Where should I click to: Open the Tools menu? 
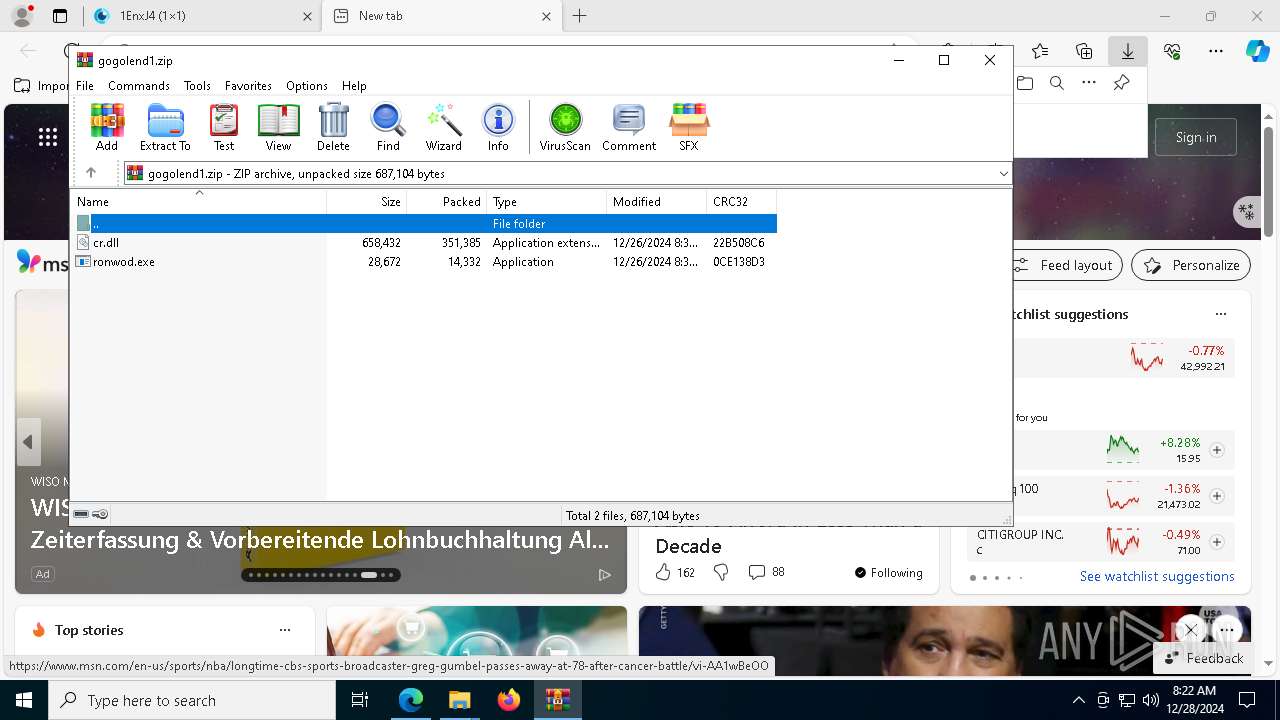[x=197, y=86]
